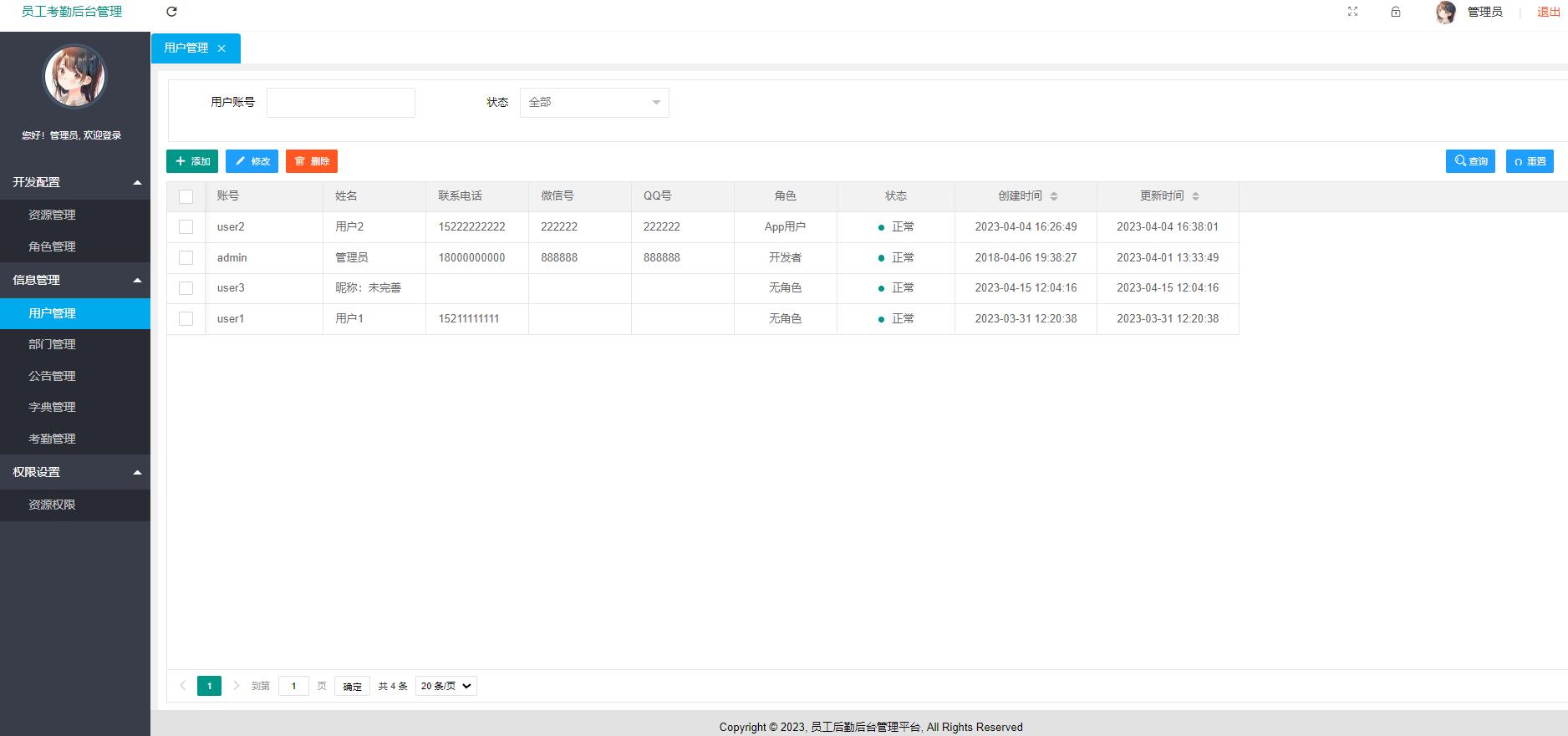Click the 重置 reset button
Screen dimensions: 1568x736
coord(1530,161)
